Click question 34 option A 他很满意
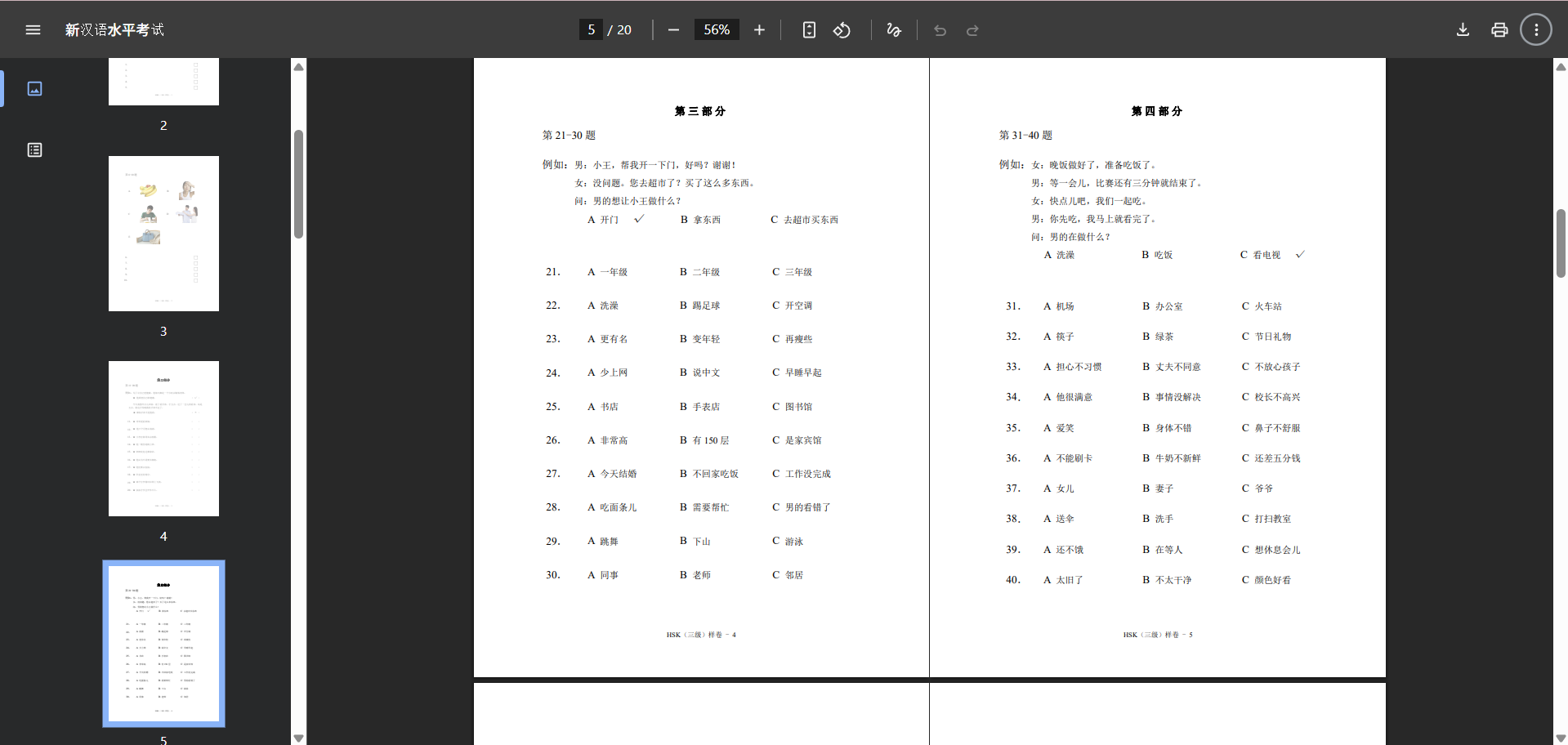This screenshot has height=745, width=1568. click(x=1068, y=397)
